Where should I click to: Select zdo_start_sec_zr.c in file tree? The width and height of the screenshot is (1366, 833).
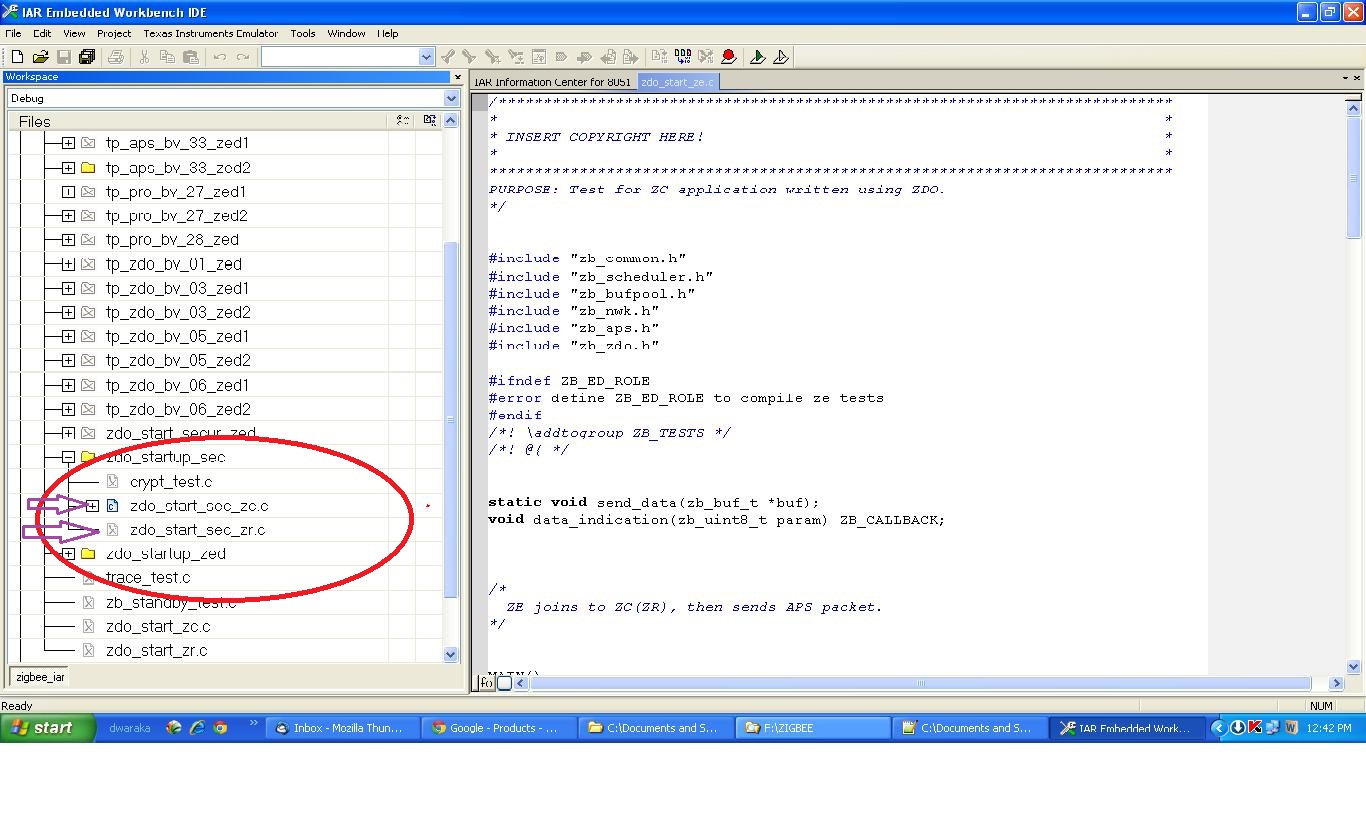pos(198,530)
